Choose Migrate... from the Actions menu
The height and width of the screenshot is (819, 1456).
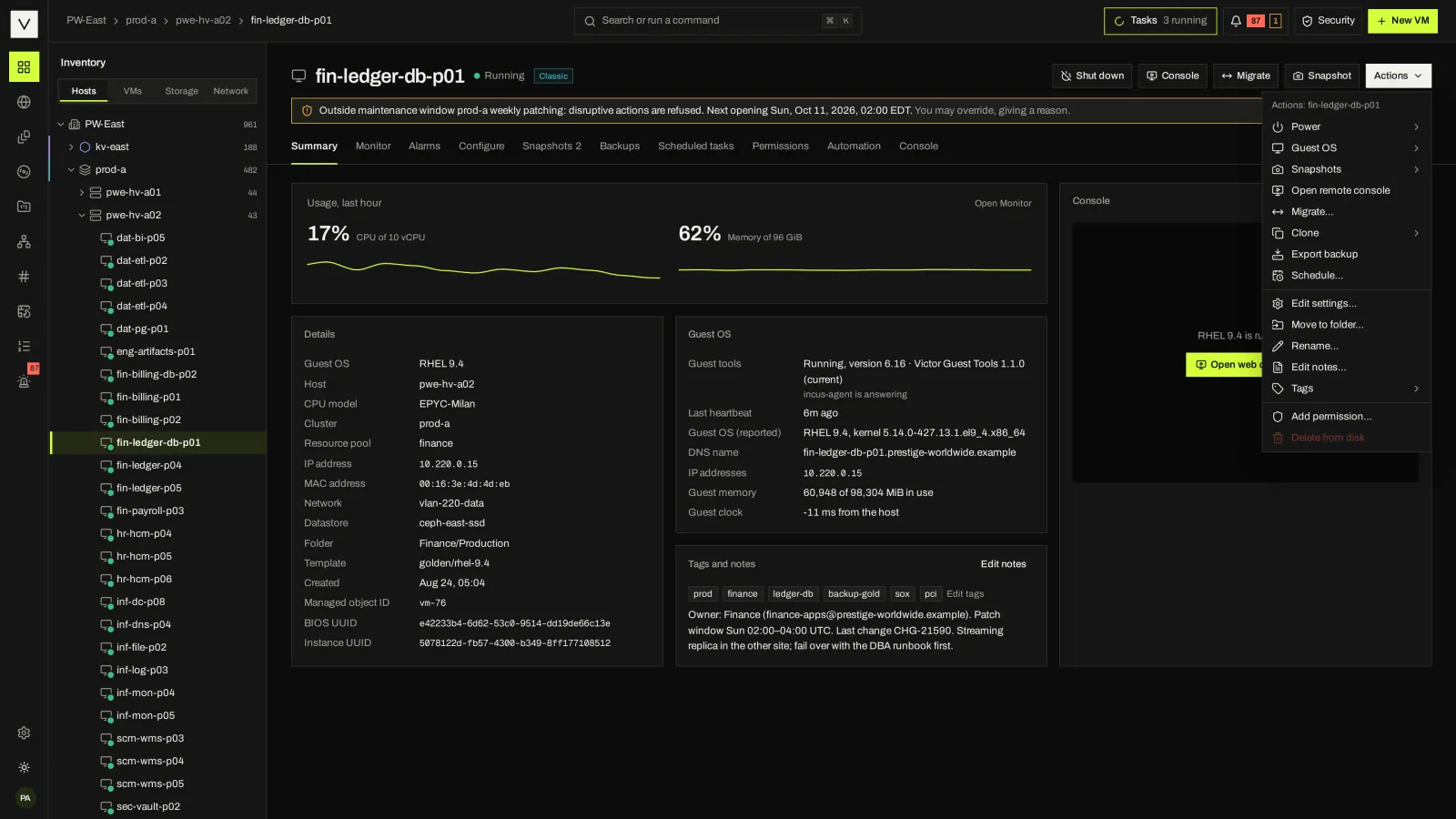1346,212
